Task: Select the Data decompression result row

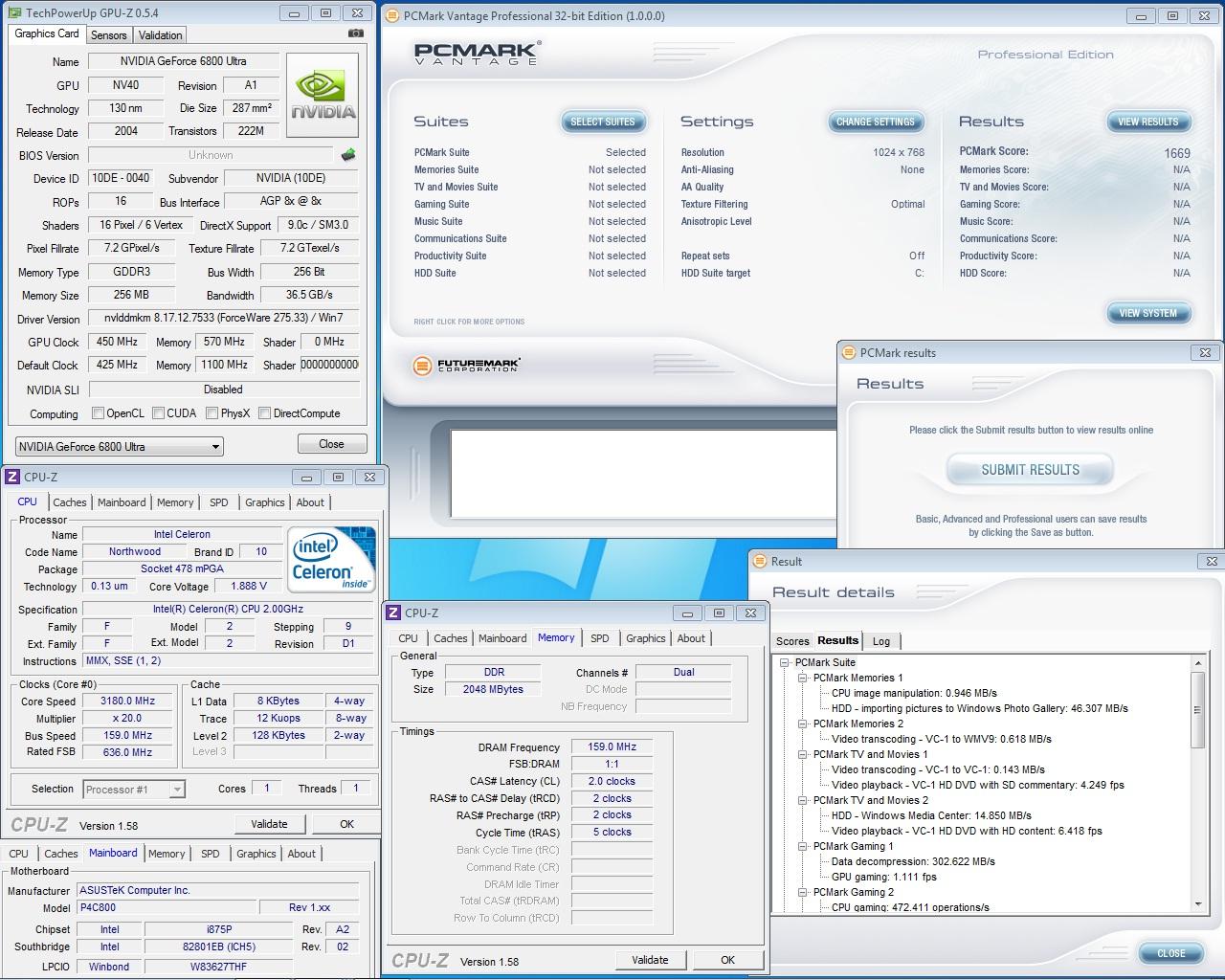Action: tap(913, 861)
